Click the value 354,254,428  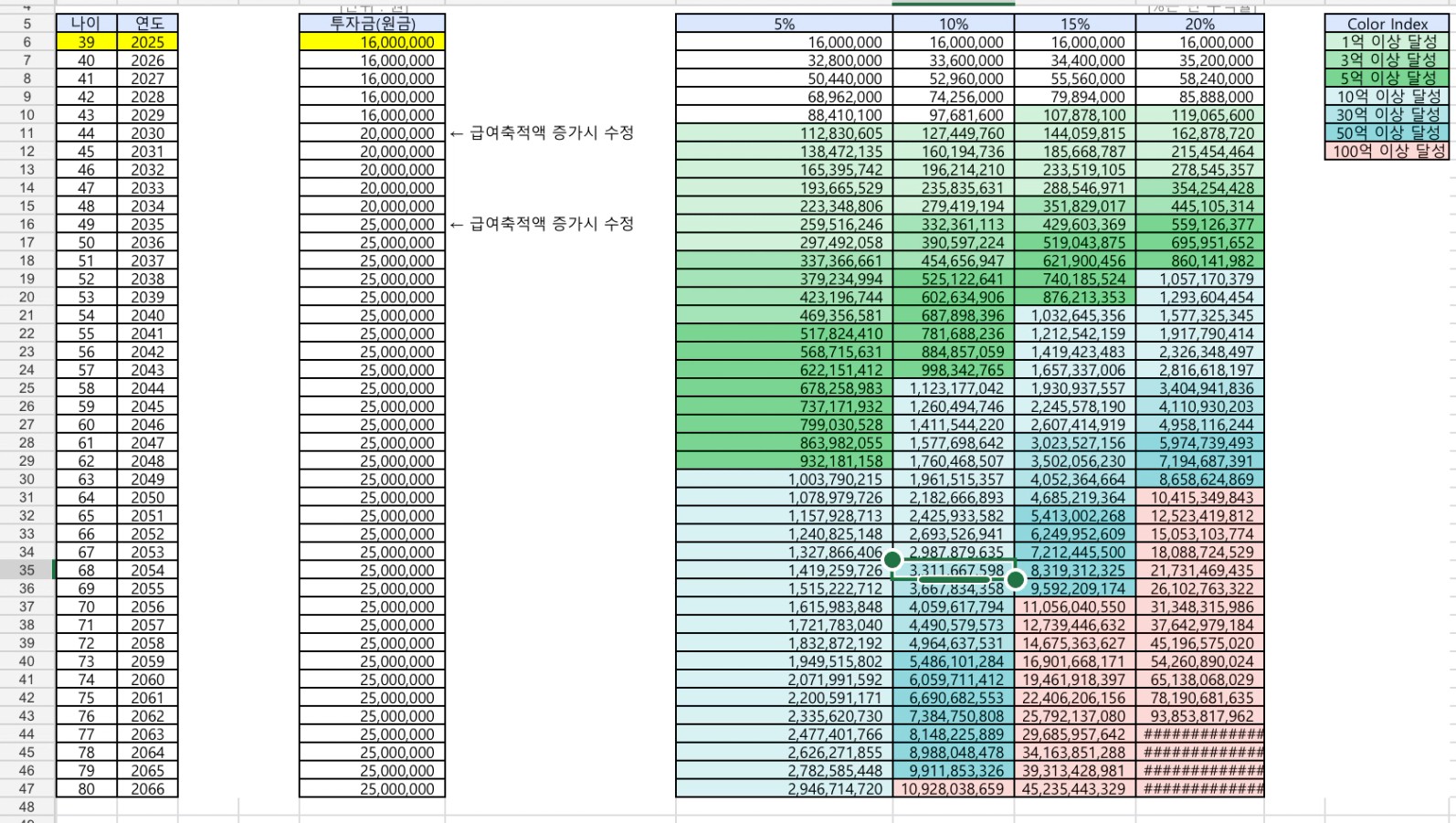point(1199,188)
